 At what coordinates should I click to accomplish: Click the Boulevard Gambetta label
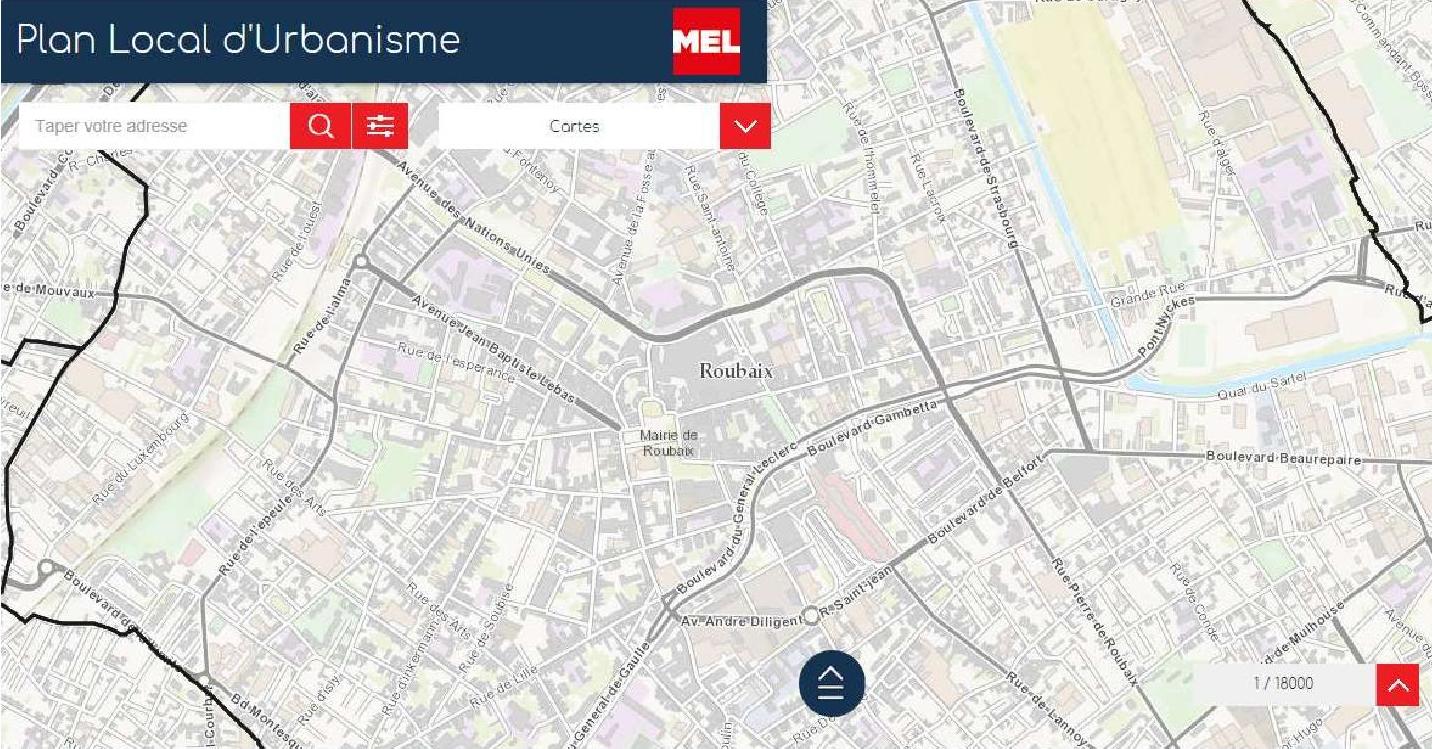[x=872, y=427]
